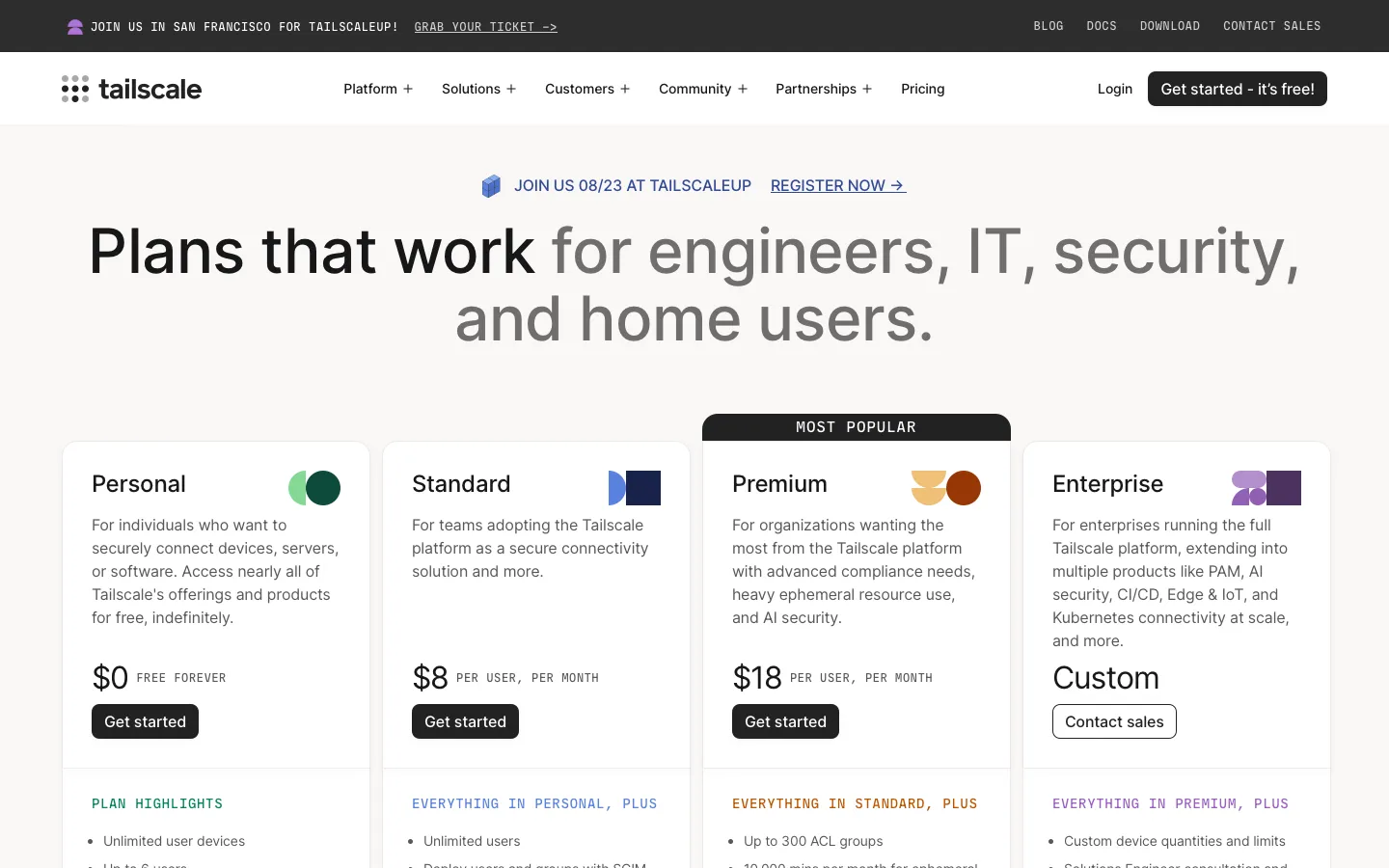Expand the Platform menu

(378, 89)
